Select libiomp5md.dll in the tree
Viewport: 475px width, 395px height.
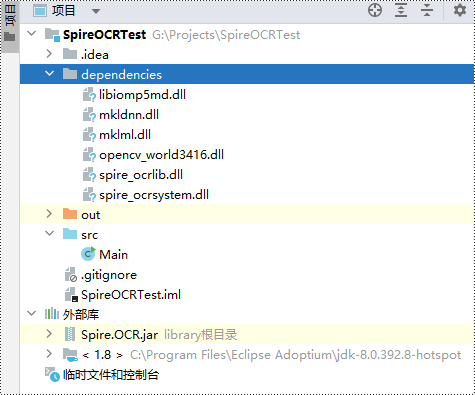[142, 95]
